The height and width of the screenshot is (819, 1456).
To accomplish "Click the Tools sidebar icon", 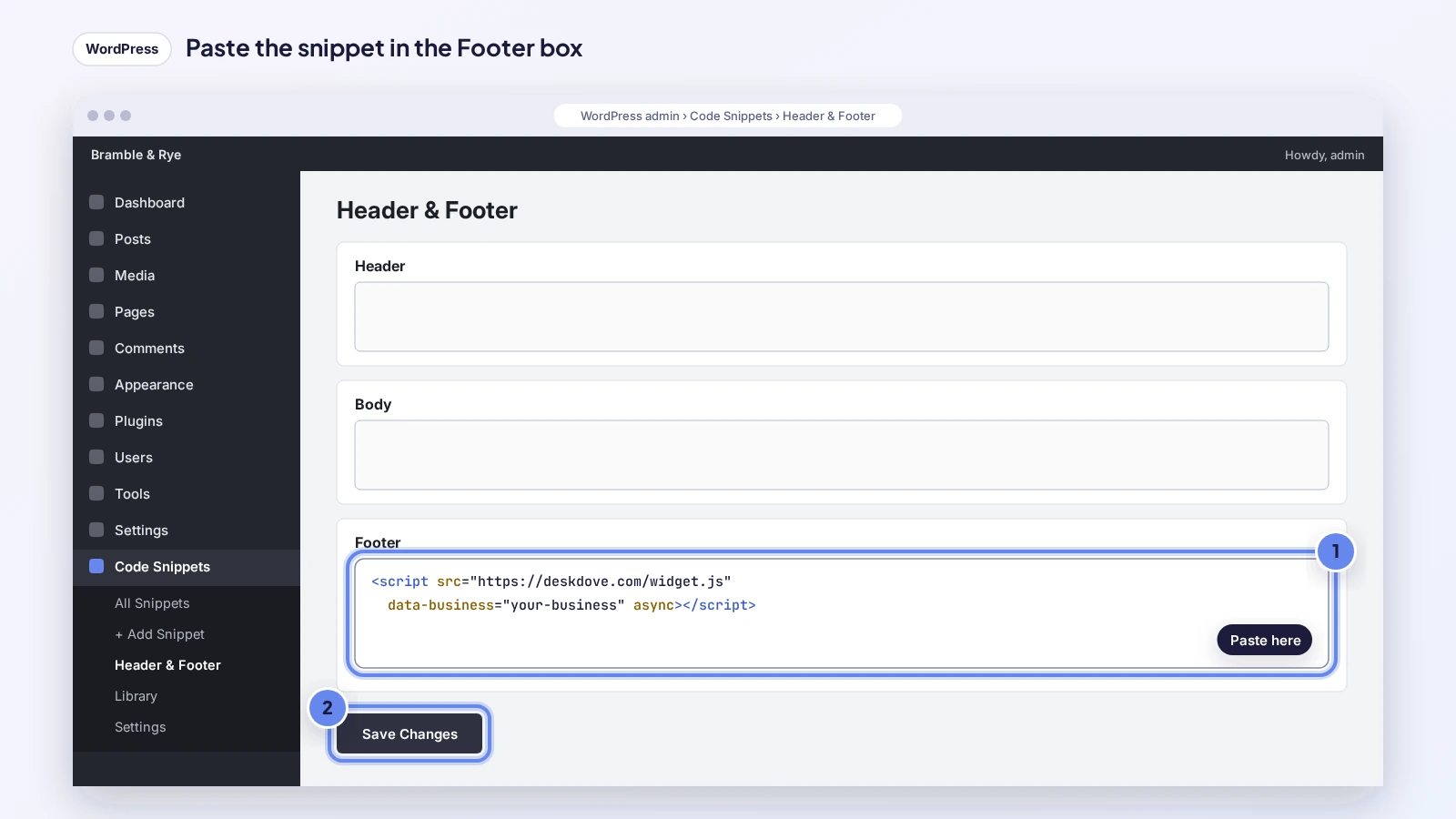I will pyautogui.click(x=96, y=493).
